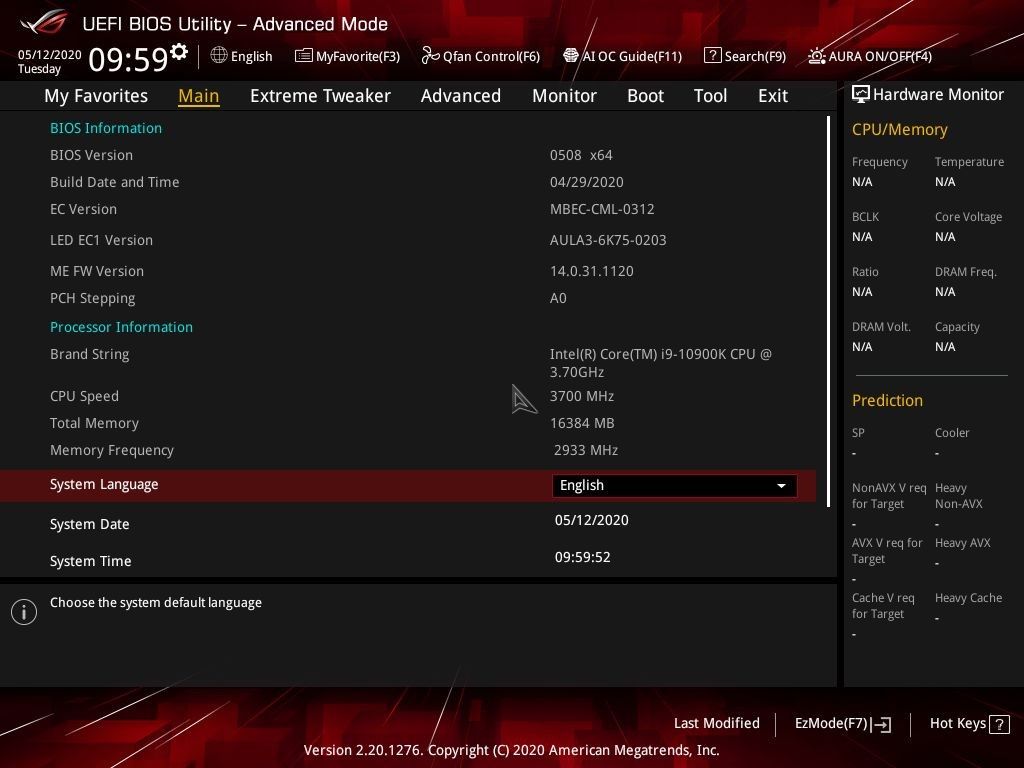Click AURA ON/OFF(F4) label
1024x768 pixels.
click(x=880, y=57)
